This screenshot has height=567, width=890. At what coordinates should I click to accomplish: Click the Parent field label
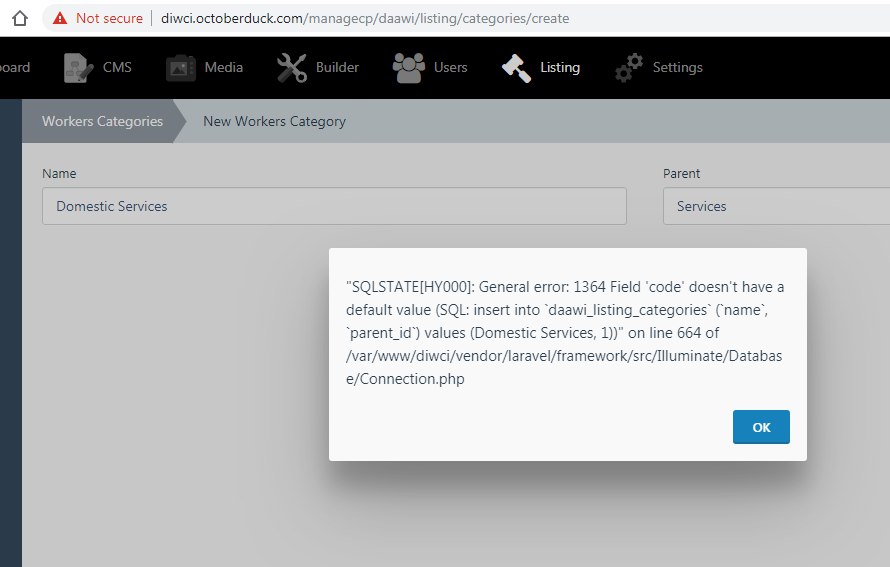coord(681,174)
